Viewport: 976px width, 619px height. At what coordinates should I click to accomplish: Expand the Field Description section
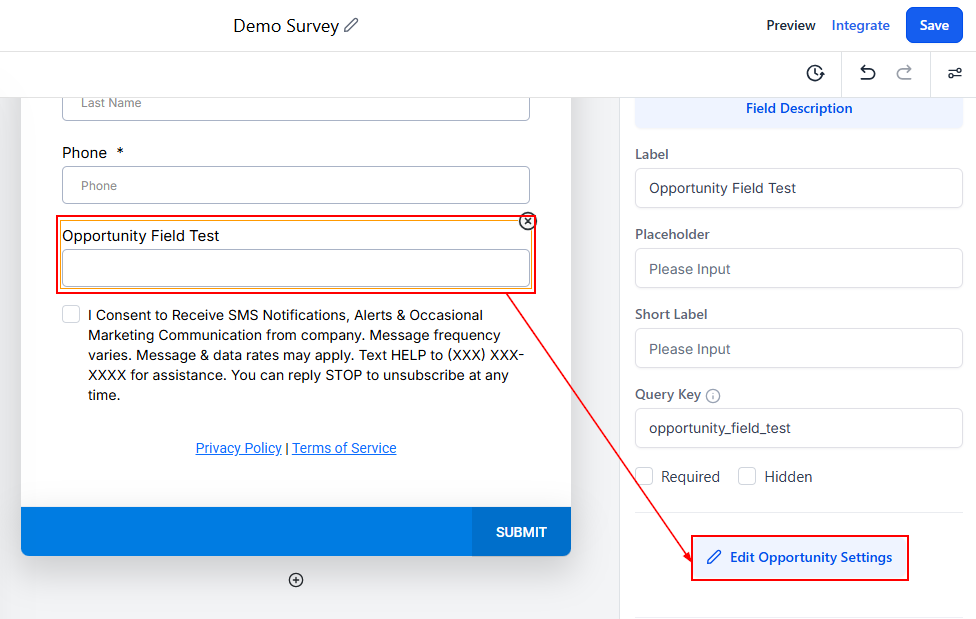click(798, 108)
